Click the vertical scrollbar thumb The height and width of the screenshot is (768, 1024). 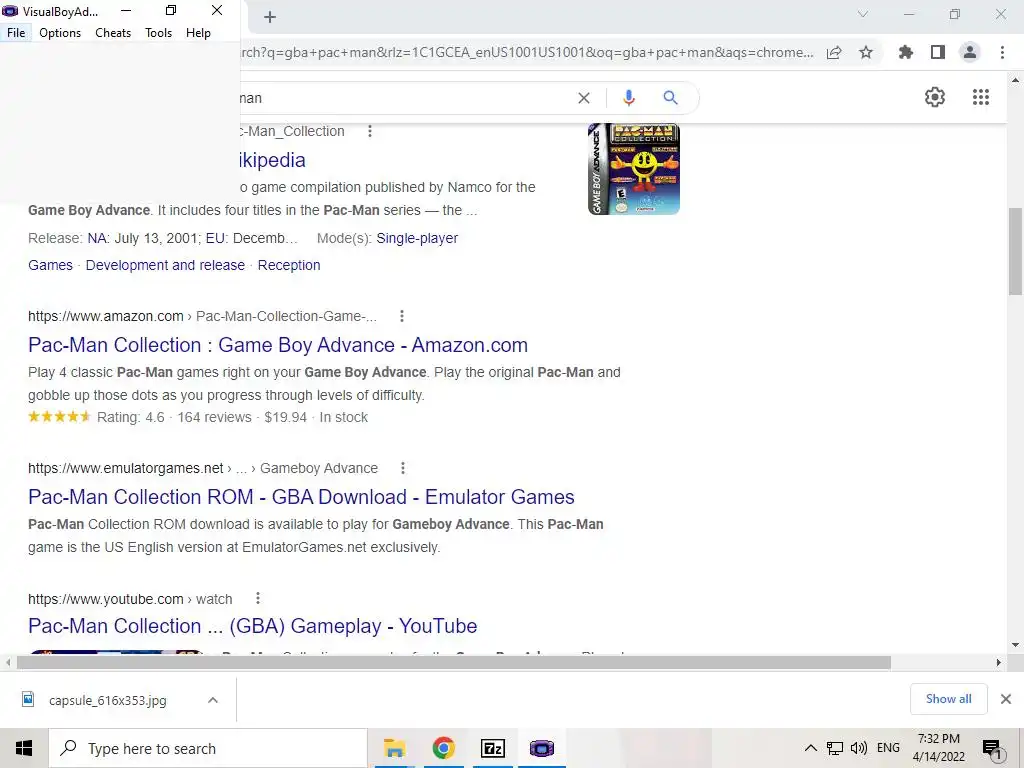(x=1015, y=251)
